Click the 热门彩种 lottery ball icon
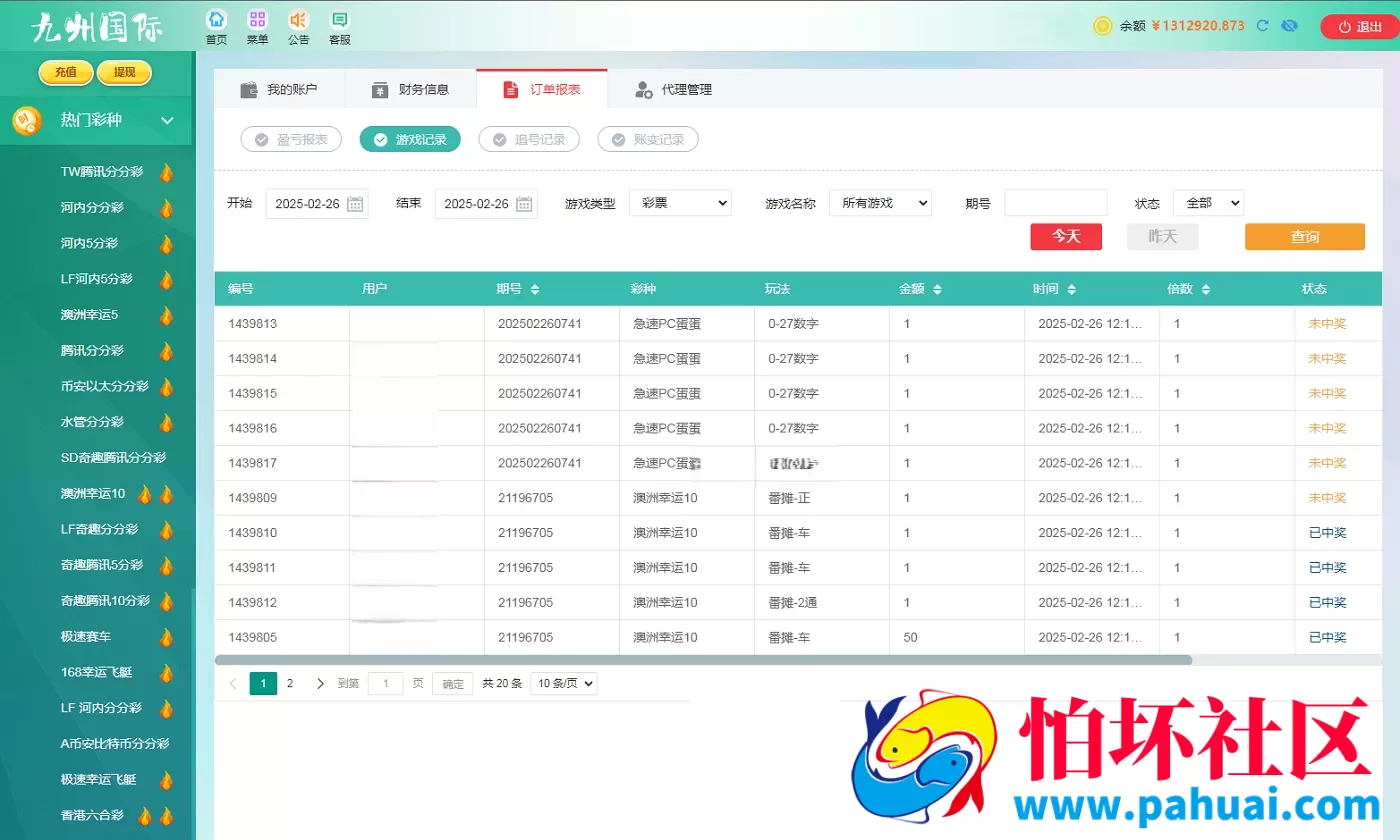This screenshot has width=1400, height=840. pos(27,121)
